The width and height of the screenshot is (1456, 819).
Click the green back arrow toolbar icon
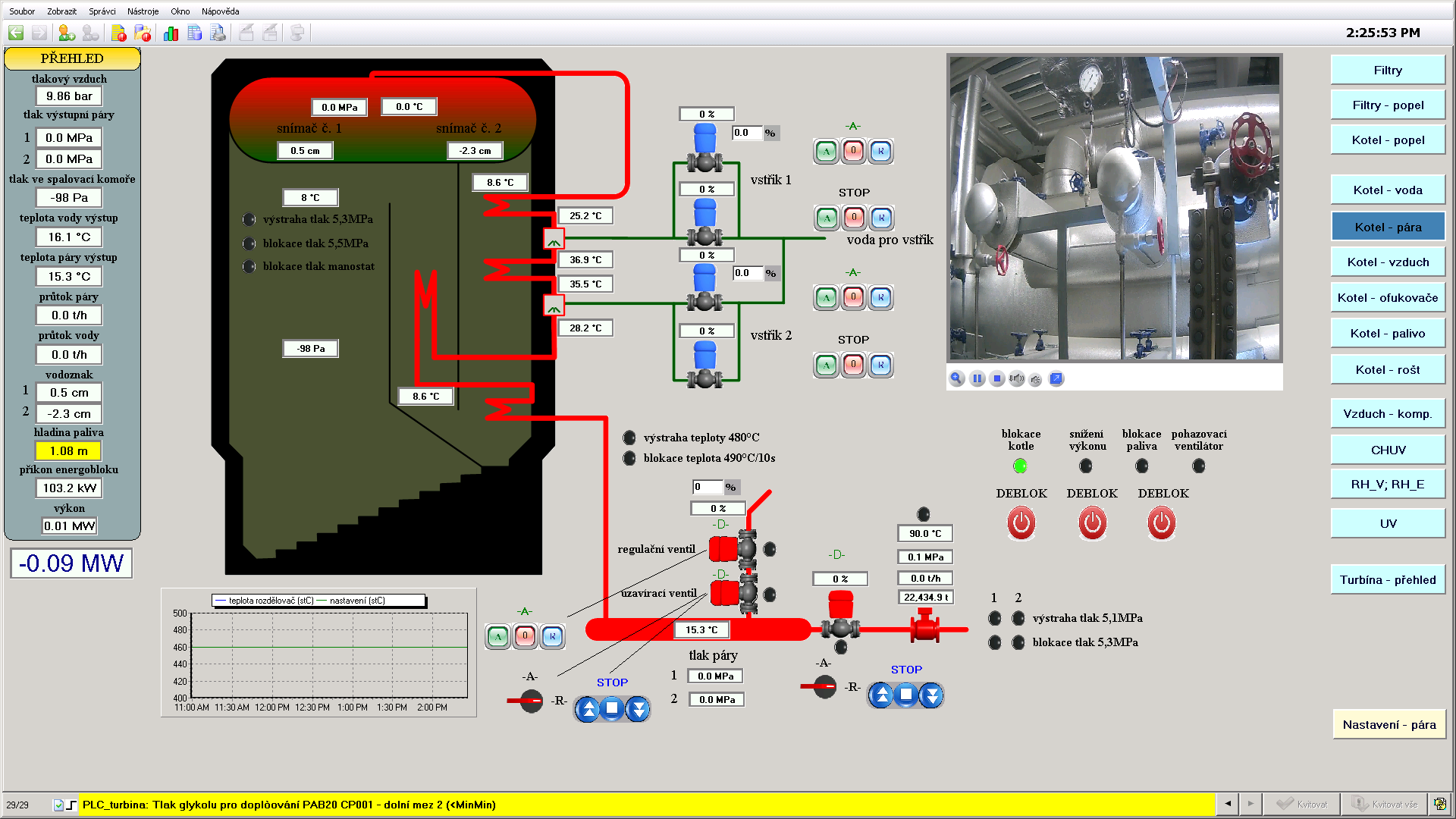tap(16, 33)
